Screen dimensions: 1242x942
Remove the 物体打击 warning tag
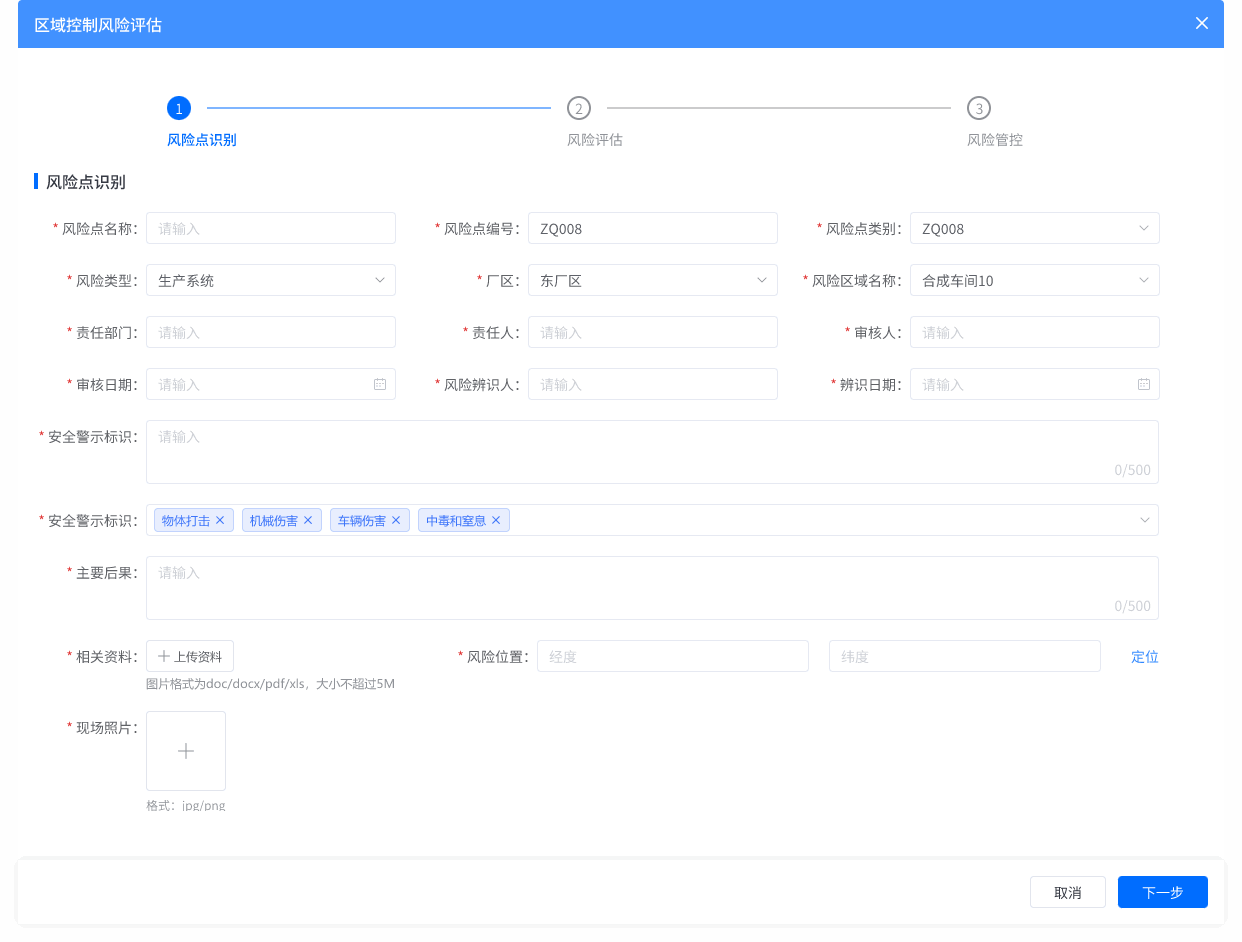click(222, 519)
